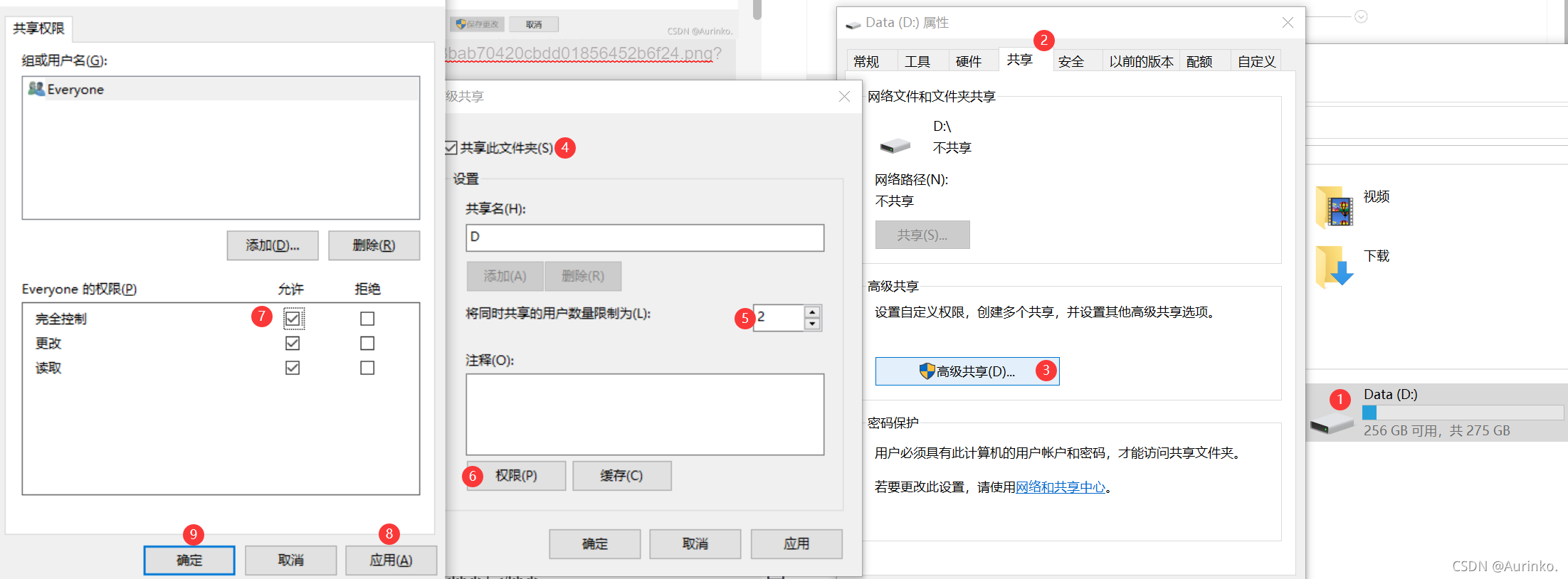
Task: Toggle Deny checkbox for 更改
Action: (x=367, y=343)
